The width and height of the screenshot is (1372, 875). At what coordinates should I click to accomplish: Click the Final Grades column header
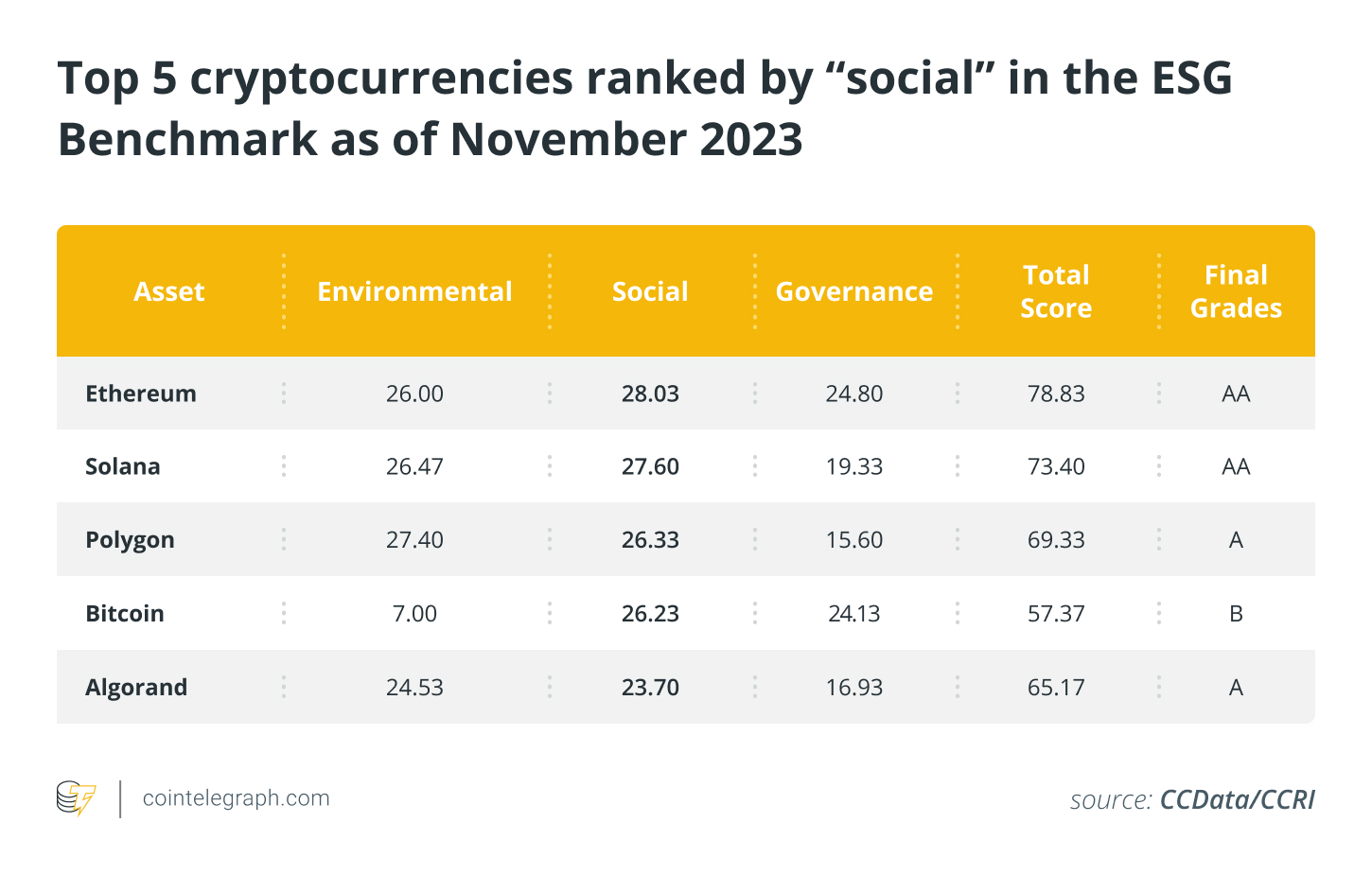pyautogui.click(x=1236, y=291)
